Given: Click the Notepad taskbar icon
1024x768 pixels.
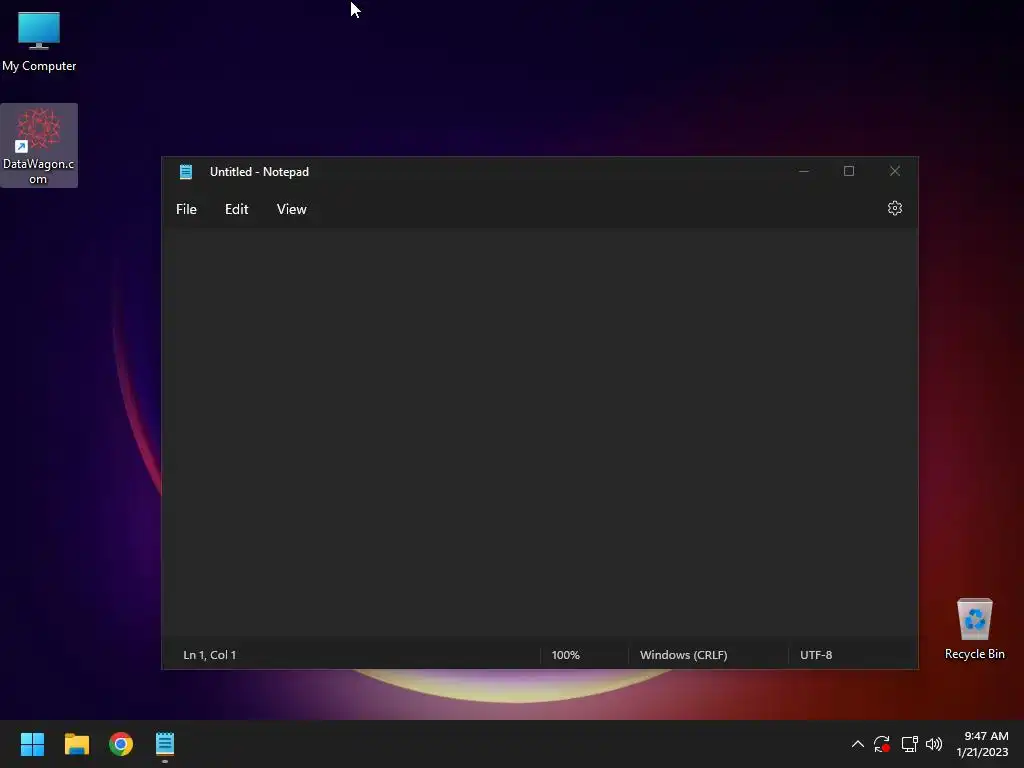Looking at the screenshot, I should click(165, 744).
